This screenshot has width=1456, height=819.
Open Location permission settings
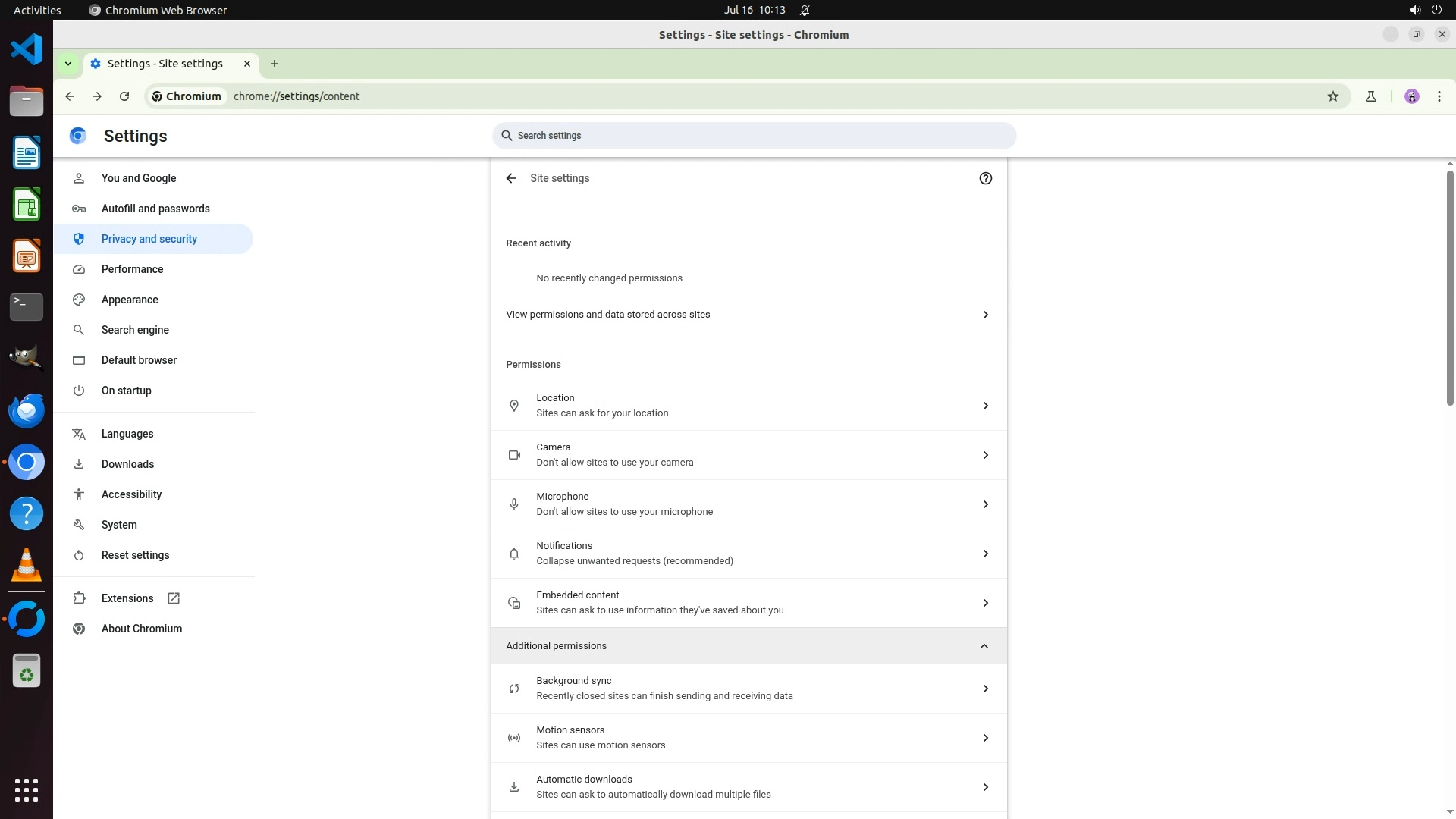tap(748, 406)
